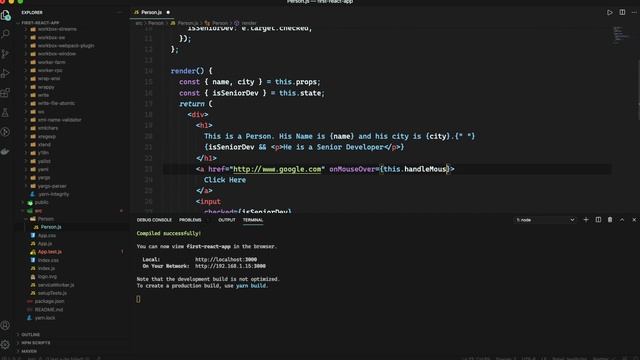640x360 pixels.
Task: Open the Explorer more actions ellipsis
Action: [x=120, y=13]
